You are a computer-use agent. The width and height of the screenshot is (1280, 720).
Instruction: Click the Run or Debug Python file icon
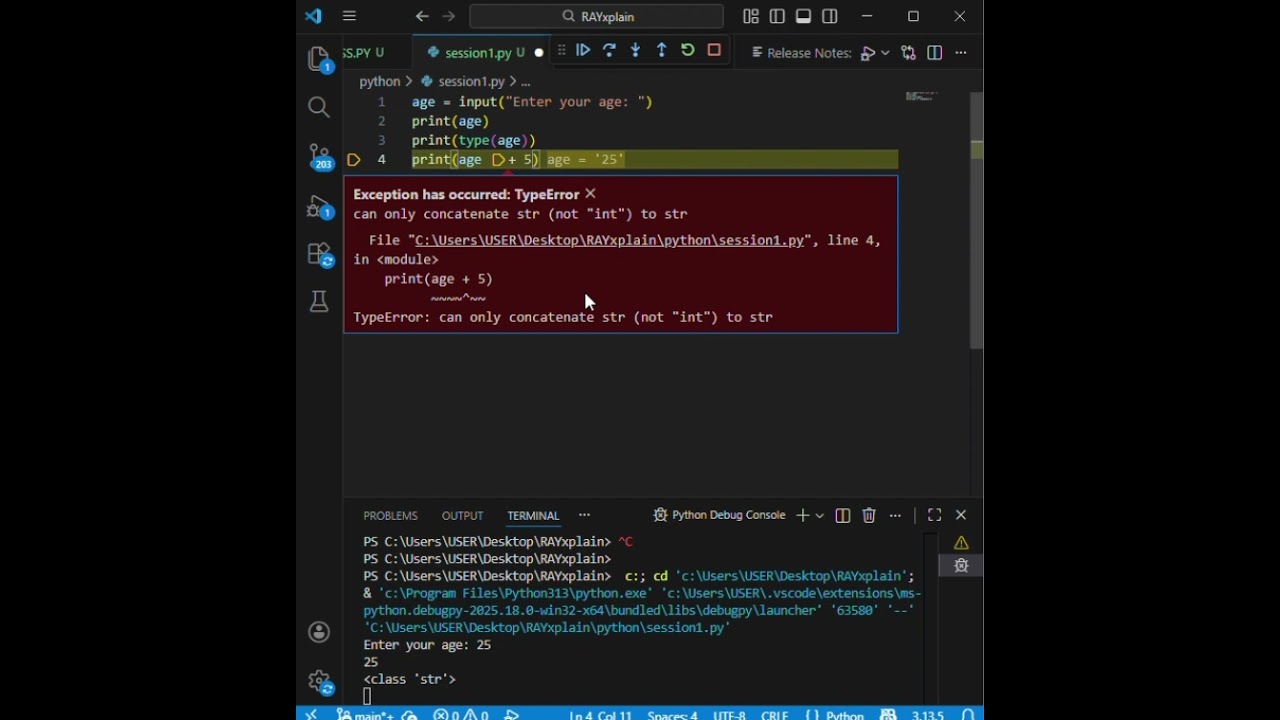[x=868, y=53]
